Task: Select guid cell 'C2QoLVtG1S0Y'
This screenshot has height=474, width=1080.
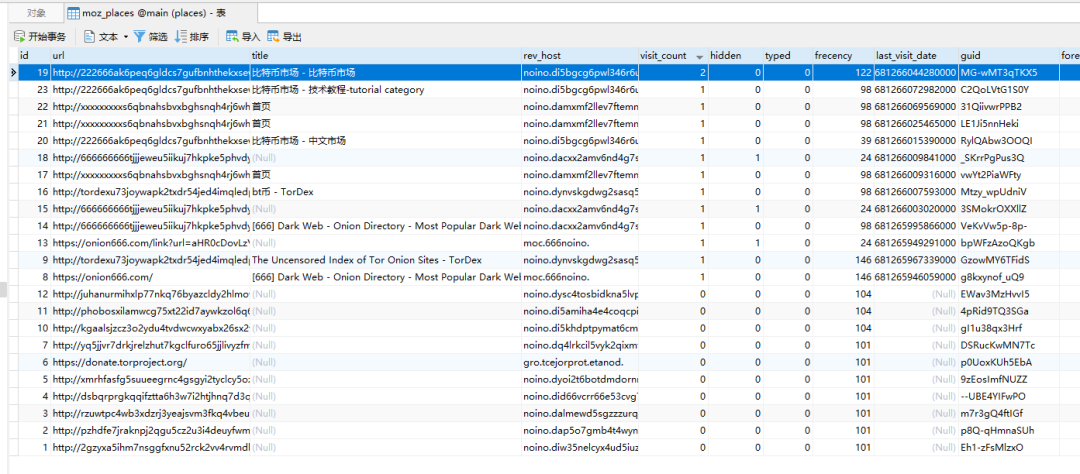Action: (x=1008, y=90)
